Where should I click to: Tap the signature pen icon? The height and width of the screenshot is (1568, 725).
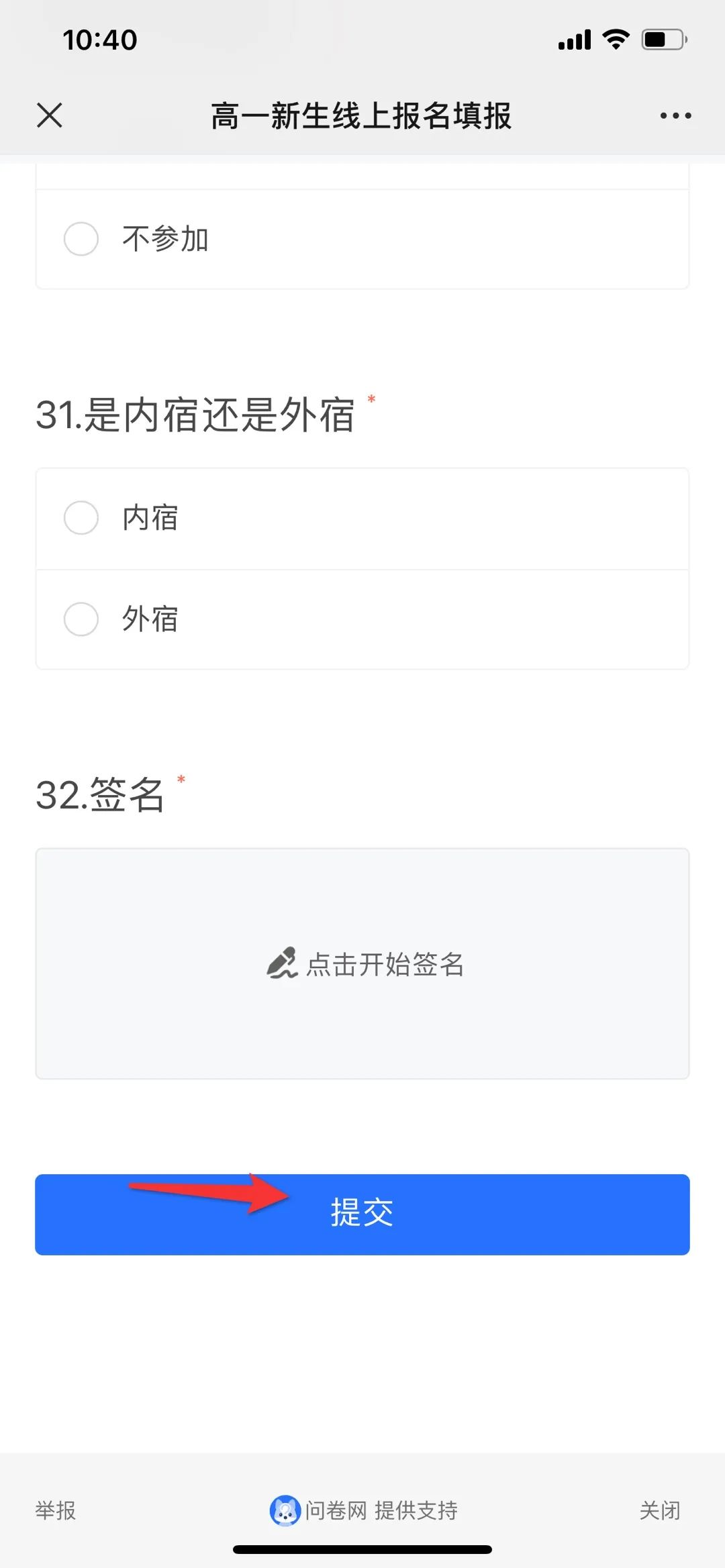coord(282,963)
